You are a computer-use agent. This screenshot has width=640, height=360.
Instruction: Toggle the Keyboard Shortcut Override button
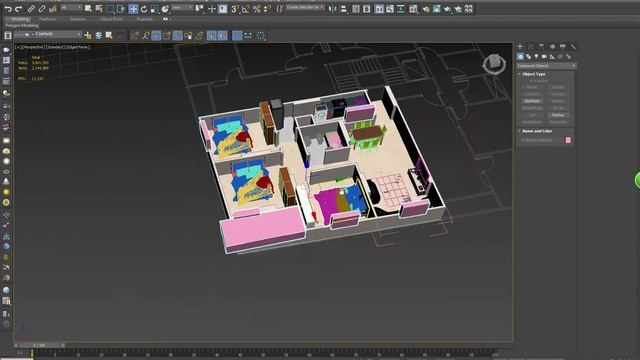point(222,9)
